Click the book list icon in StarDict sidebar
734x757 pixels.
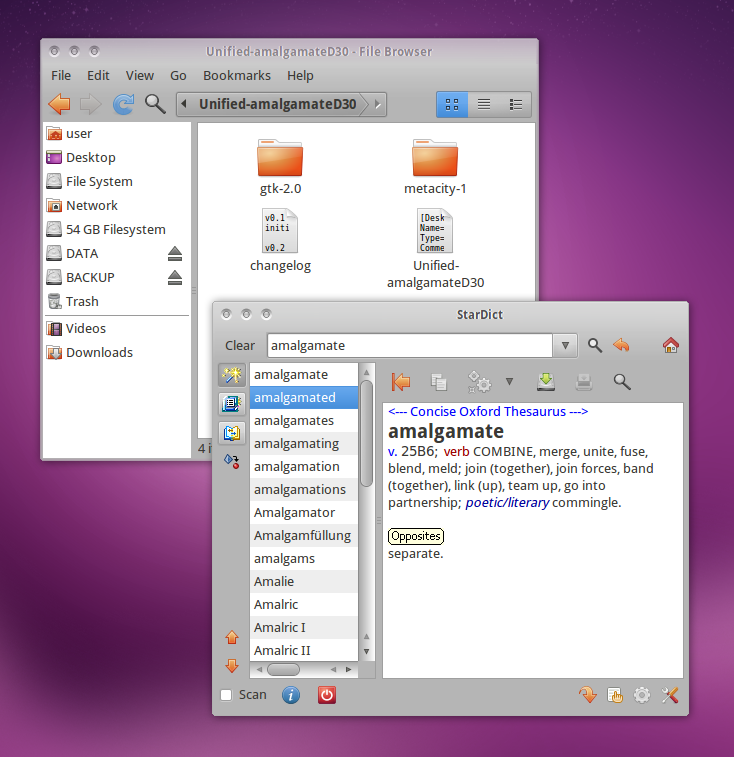(232, 404)
